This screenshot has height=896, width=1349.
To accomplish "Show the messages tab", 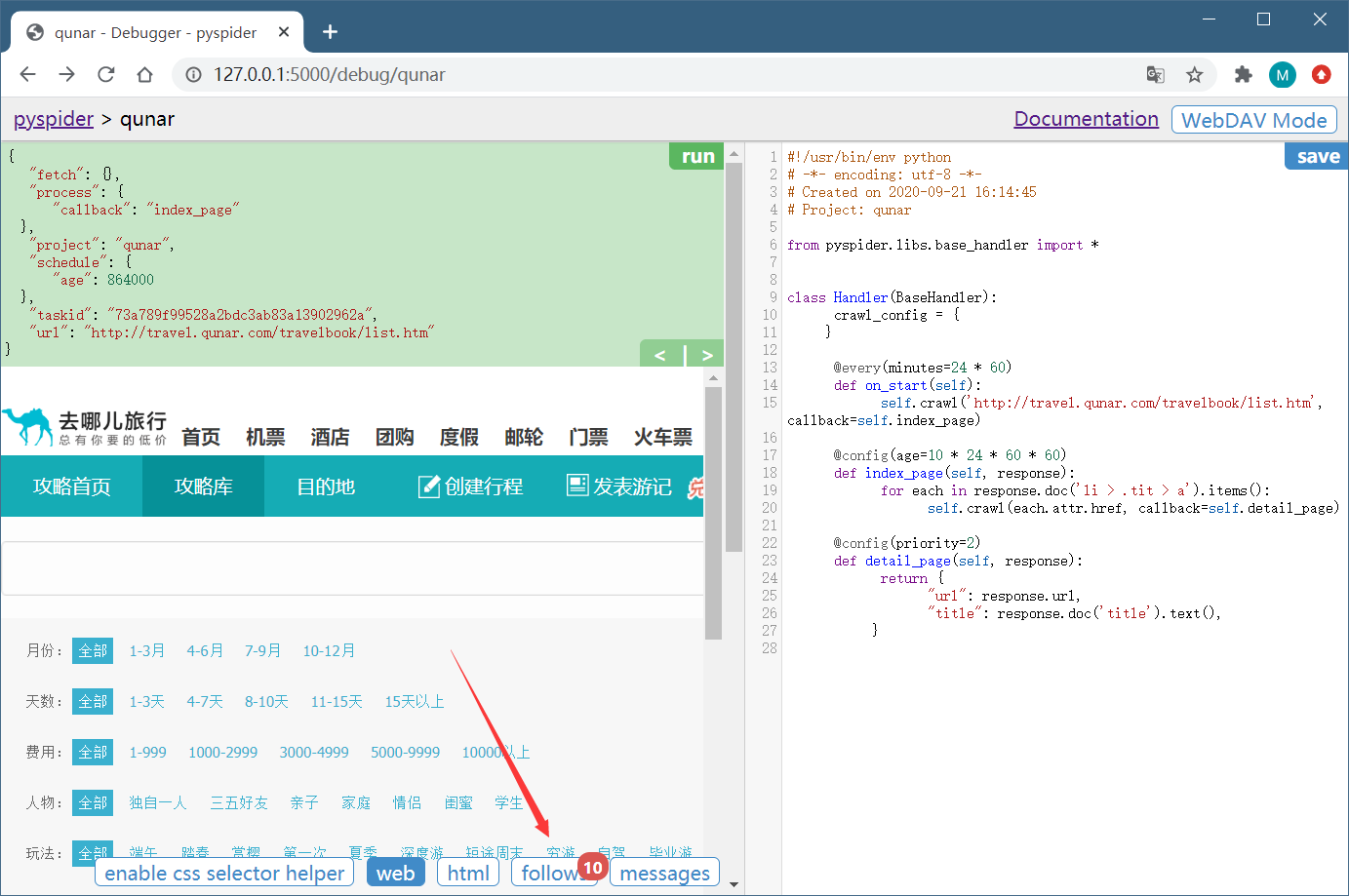I will (664, 873).
